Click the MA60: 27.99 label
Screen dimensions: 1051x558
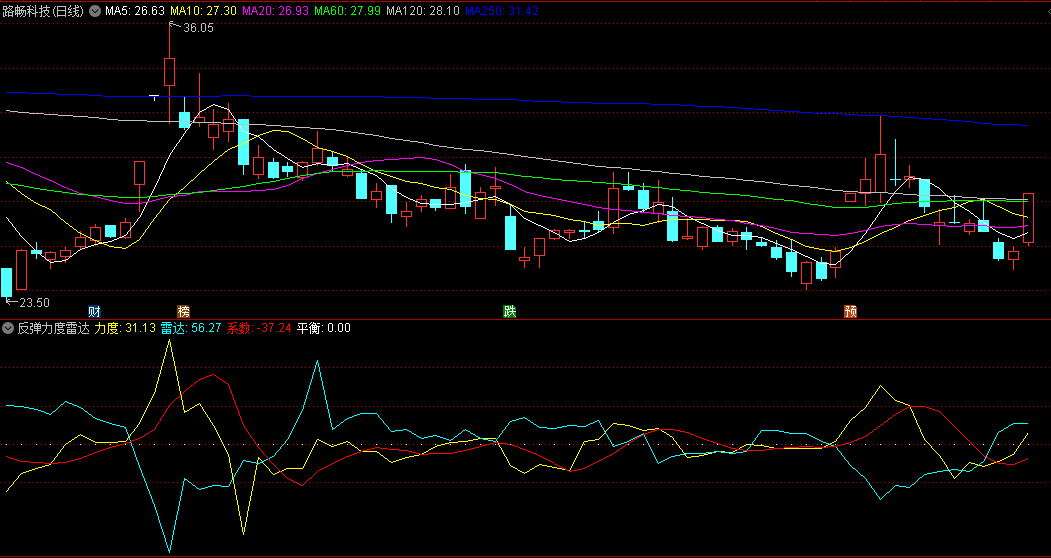point(348,11)
